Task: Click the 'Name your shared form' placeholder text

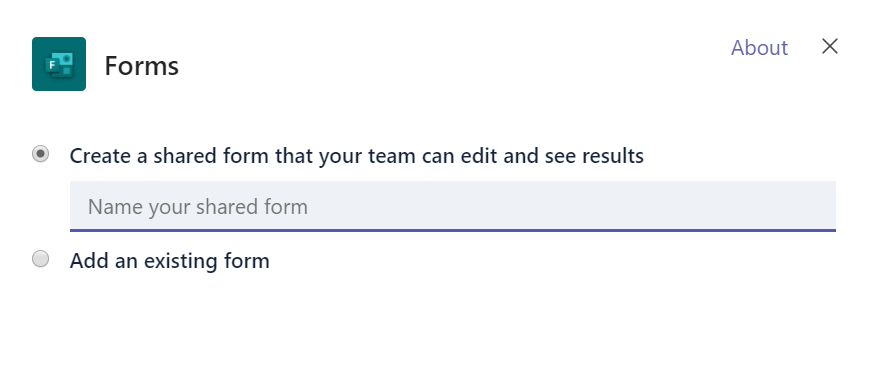Action: click(198, 207)
